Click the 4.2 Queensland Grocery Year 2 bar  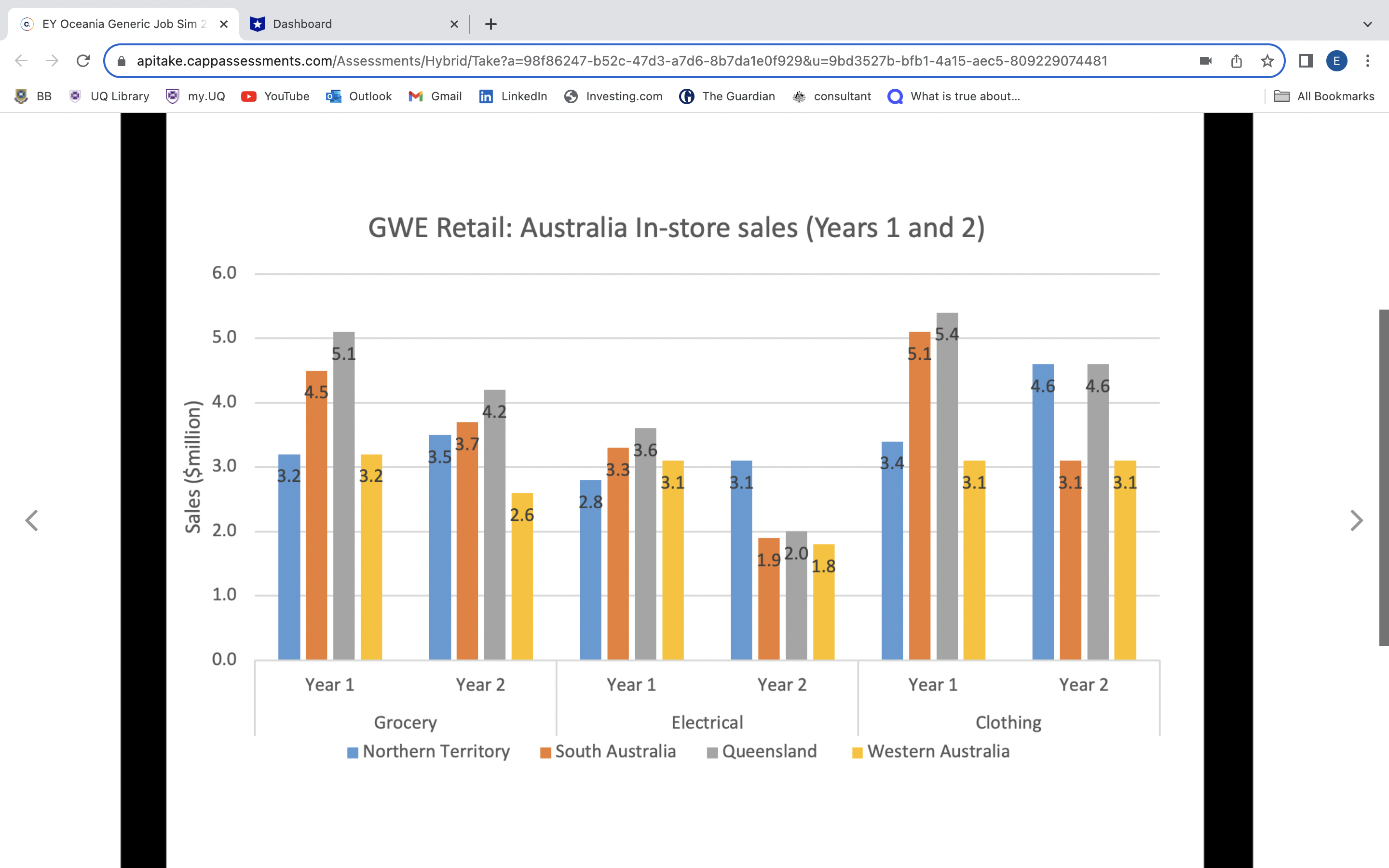click(495, 525)
